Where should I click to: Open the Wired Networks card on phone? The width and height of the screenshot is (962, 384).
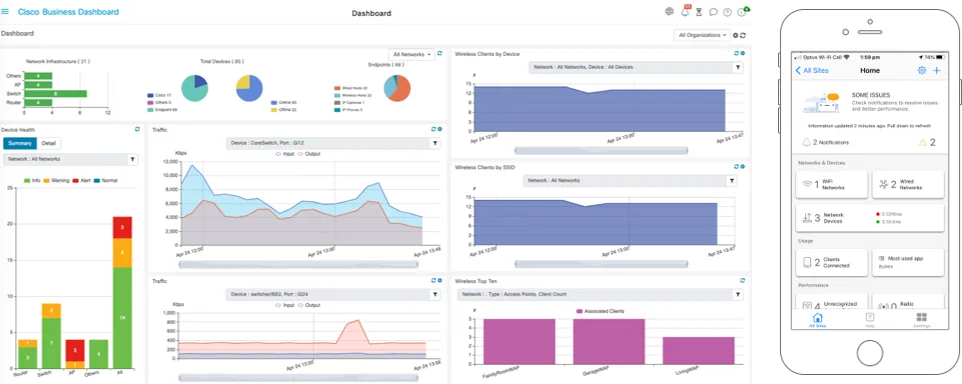pyautogui.click(x=908, y=185)
